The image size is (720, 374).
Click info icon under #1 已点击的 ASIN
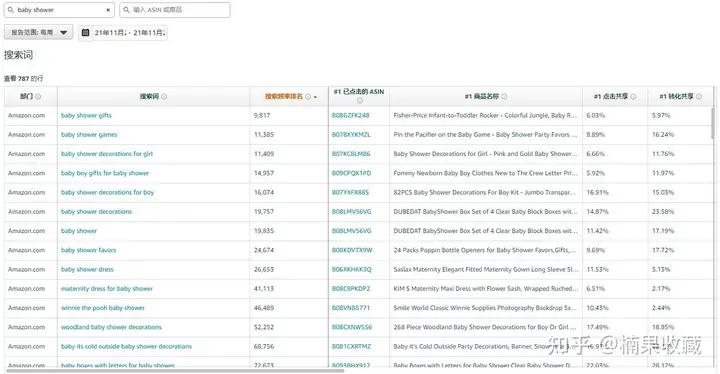(x=360, y=100)
